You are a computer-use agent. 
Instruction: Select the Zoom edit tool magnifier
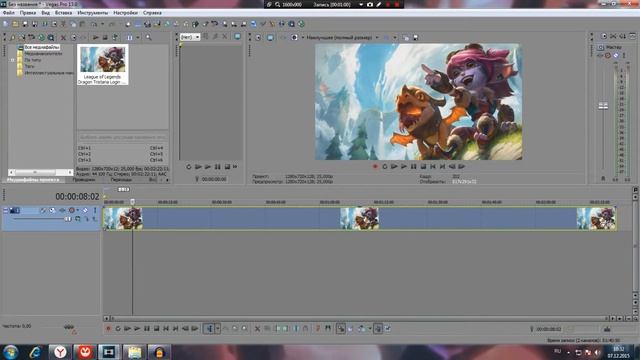click(244, 329)
